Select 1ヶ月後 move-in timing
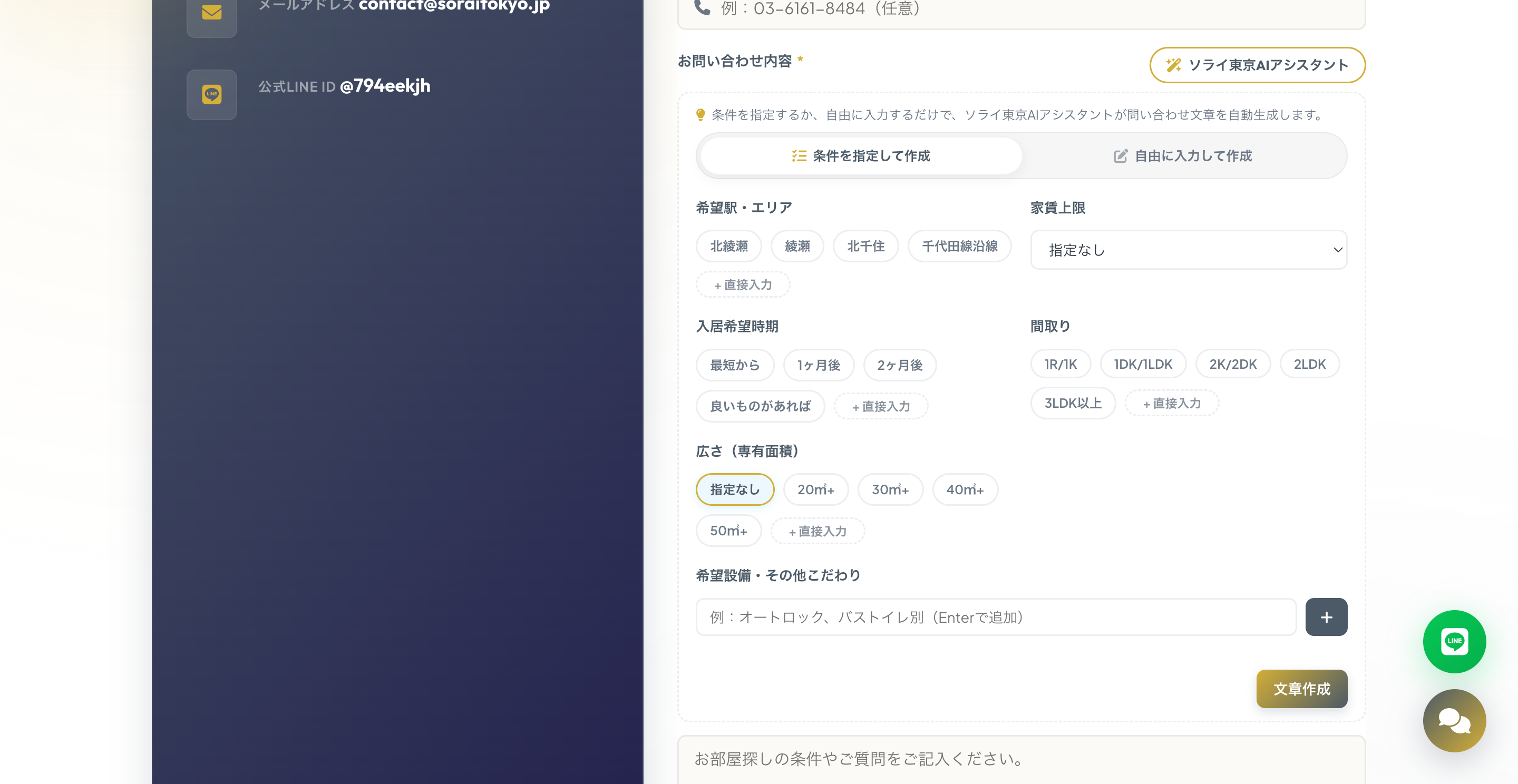The image size is (1518, 784). (x=818, y=365)
